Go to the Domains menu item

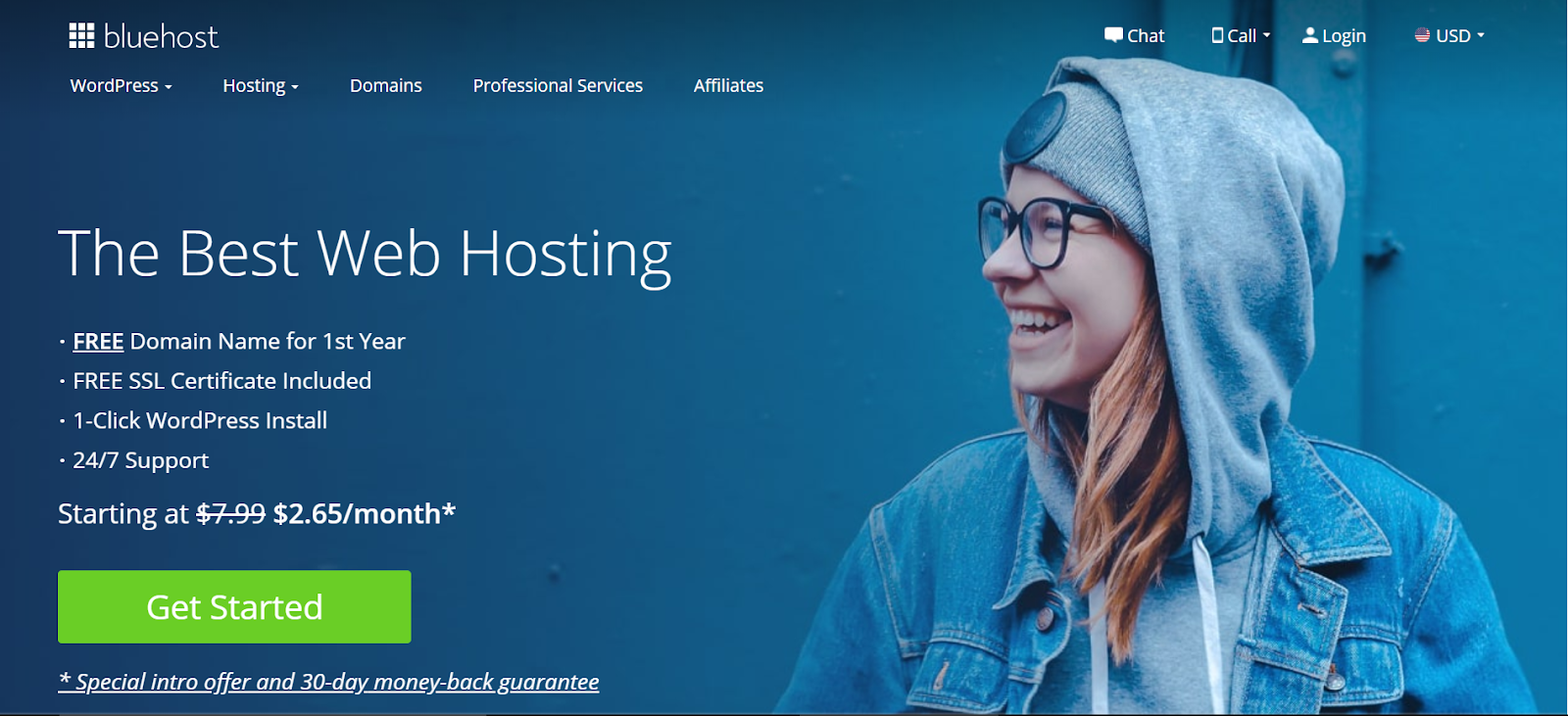coord(386,86)
